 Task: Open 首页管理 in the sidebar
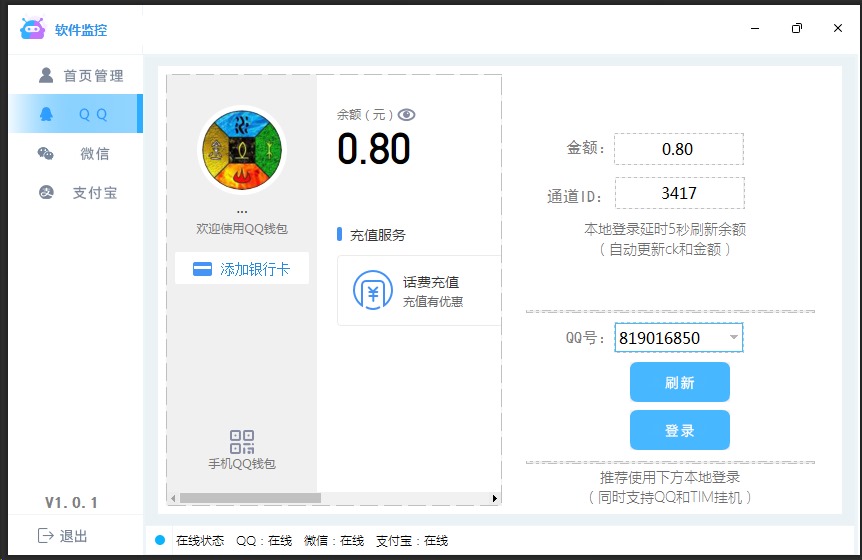point(76,75)
